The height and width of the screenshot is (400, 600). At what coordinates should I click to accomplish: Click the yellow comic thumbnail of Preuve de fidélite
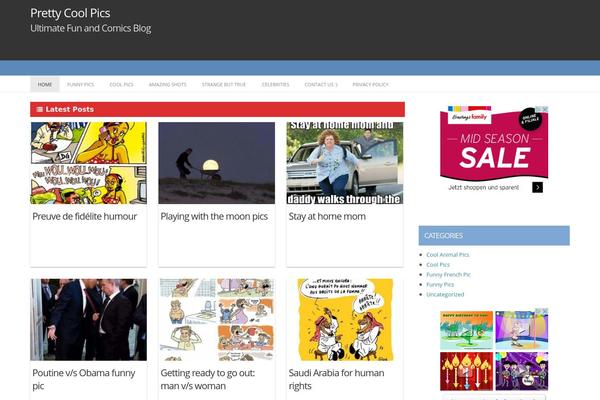click(88, 163)
